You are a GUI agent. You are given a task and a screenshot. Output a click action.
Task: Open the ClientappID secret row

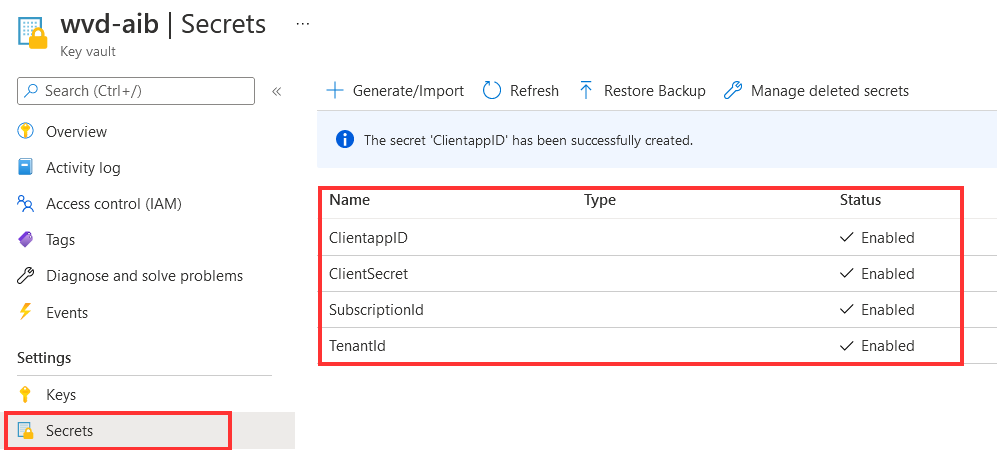pyautogui.click(x=368, y=238)
